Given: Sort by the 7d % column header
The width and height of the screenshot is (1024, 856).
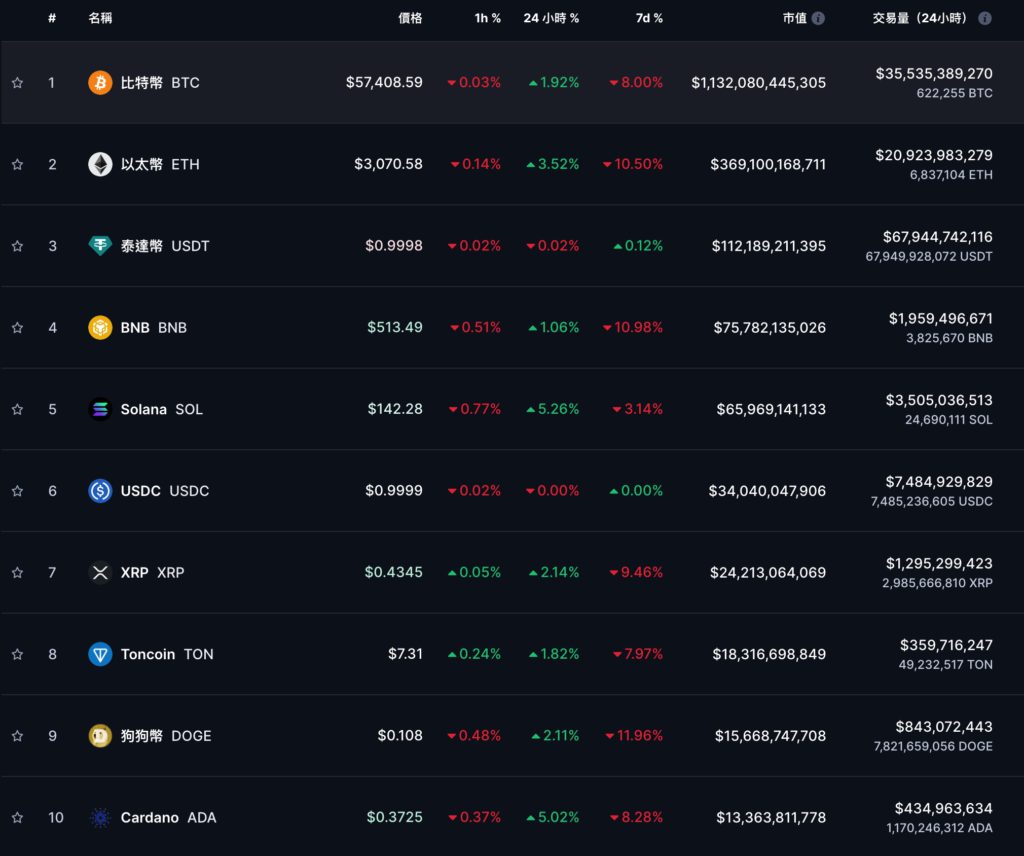Looking at the screenshot, I should click(x=649, y=18).
